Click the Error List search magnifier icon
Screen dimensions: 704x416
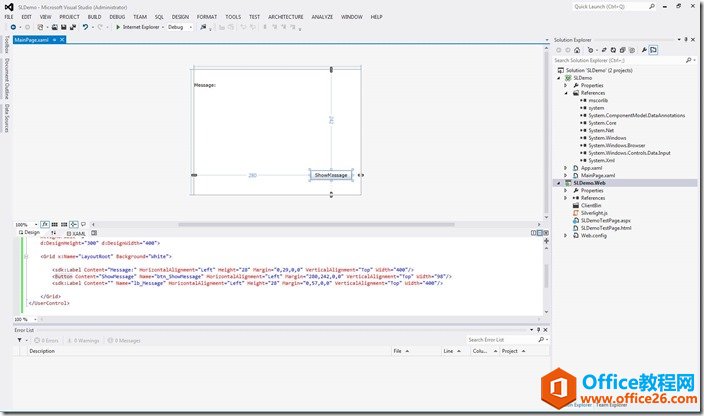pos(541,340)
